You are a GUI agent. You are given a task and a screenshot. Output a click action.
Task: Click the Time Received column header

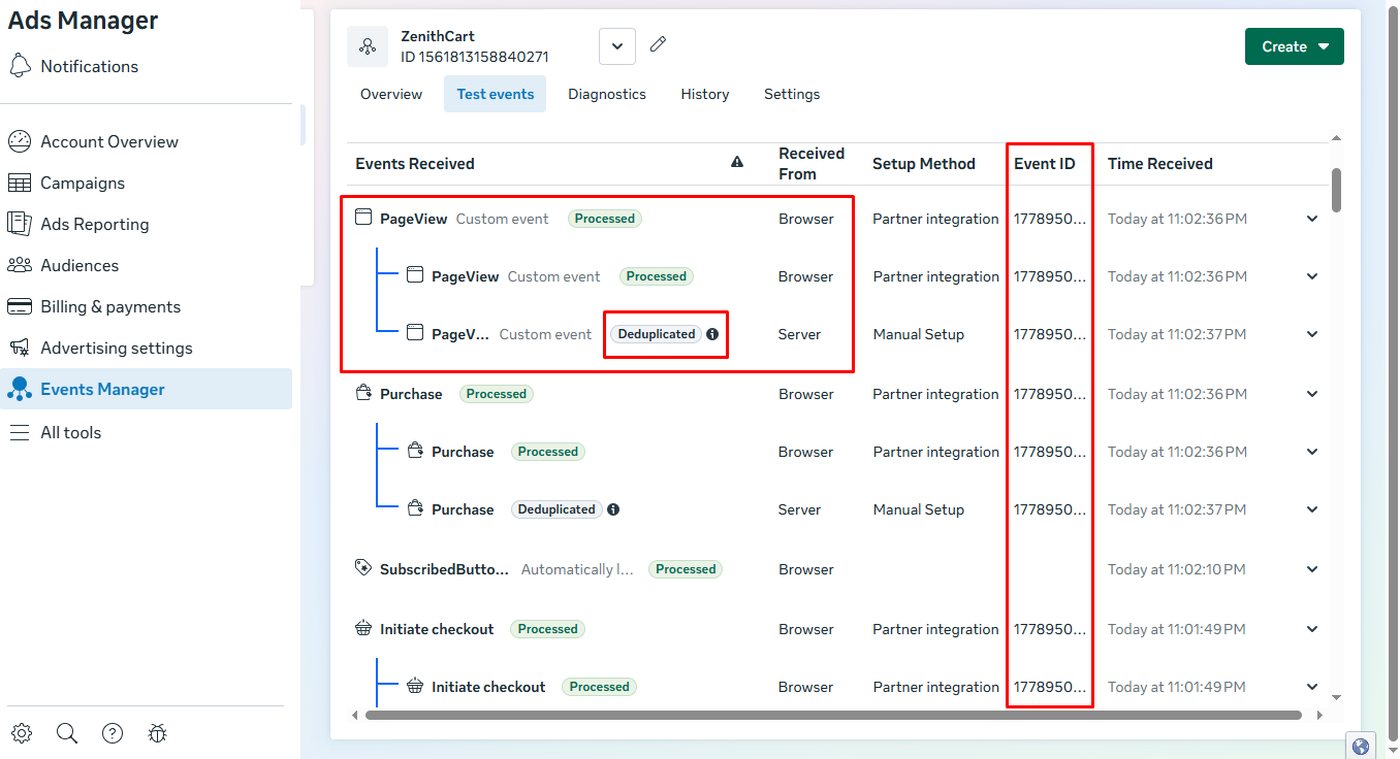(x=1160, y=163)
